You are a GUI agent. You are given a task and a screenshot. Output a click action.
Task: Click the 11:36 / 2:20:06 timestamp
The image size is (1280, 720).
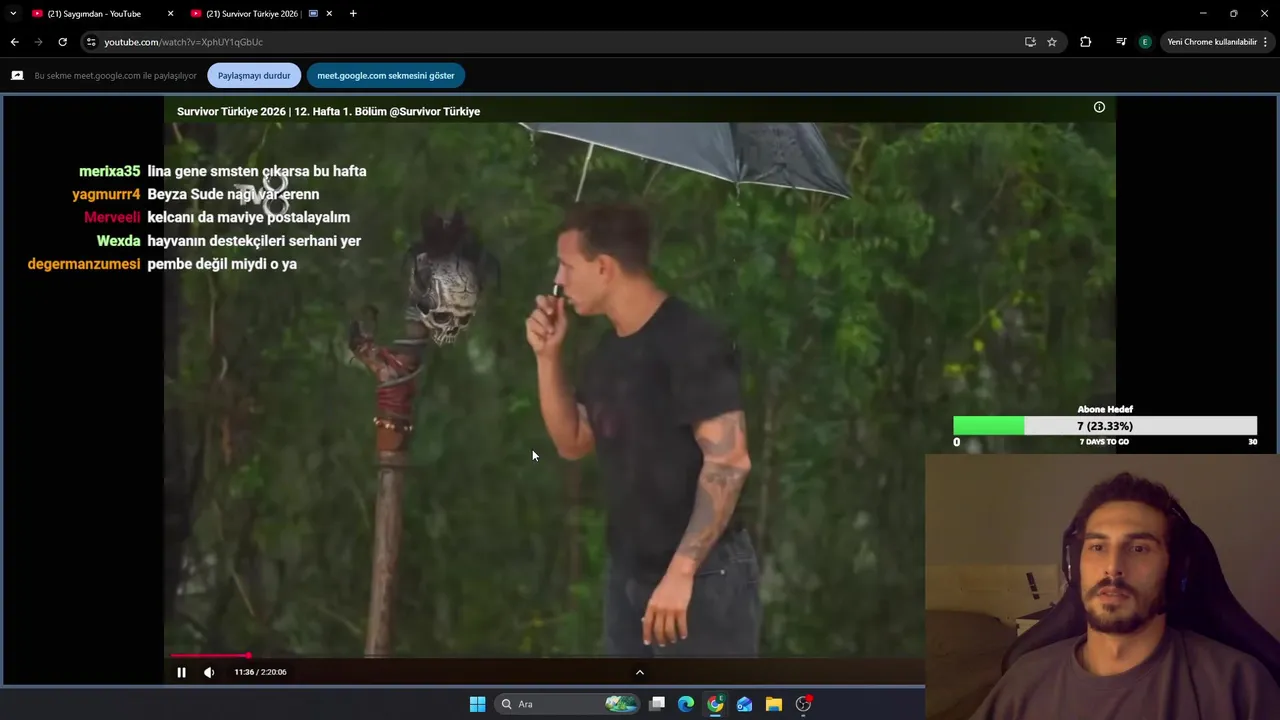click(260, 672)
